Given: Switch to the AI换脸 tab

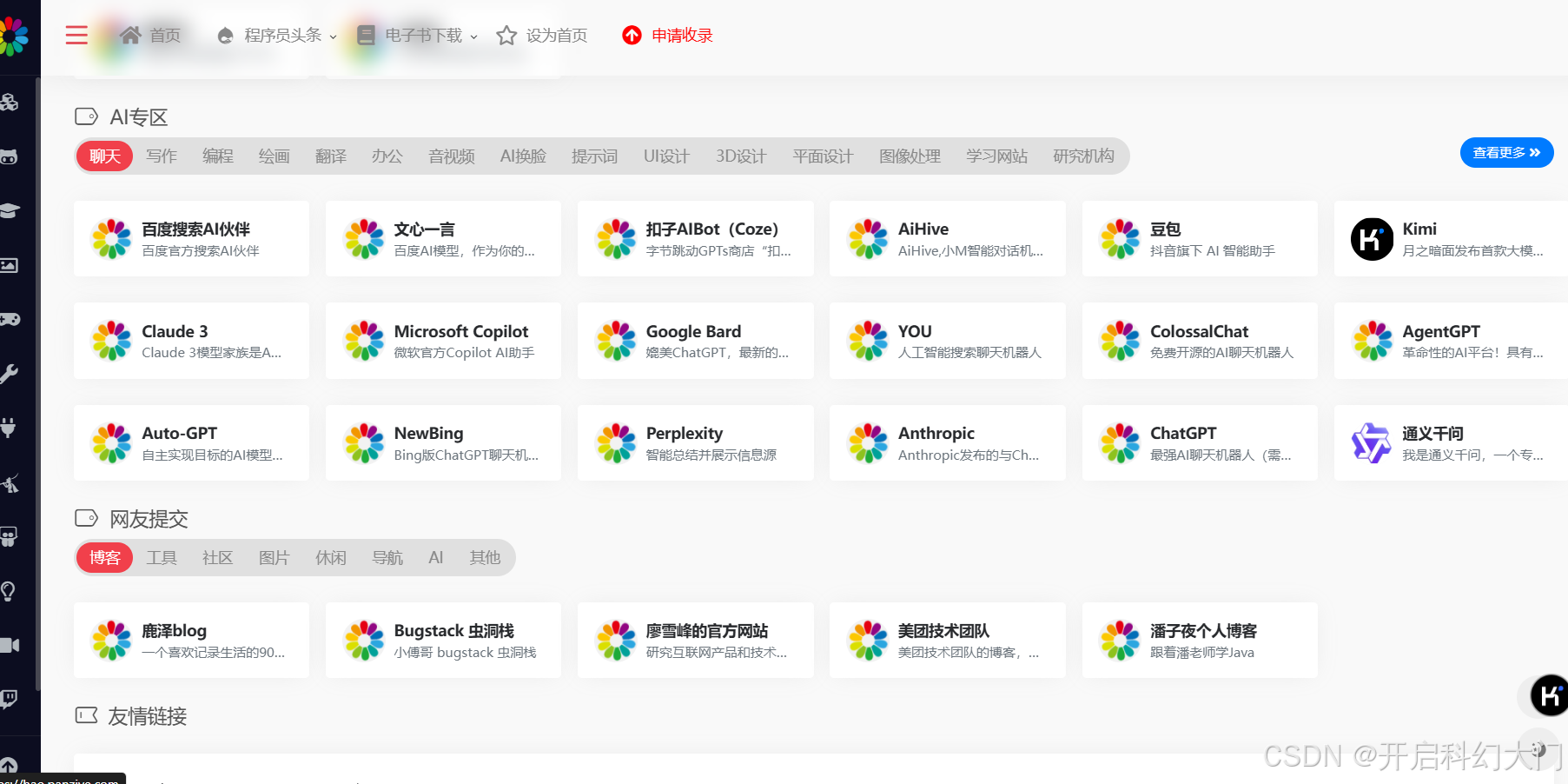Looking at the screenshot, I should point(523,156).
